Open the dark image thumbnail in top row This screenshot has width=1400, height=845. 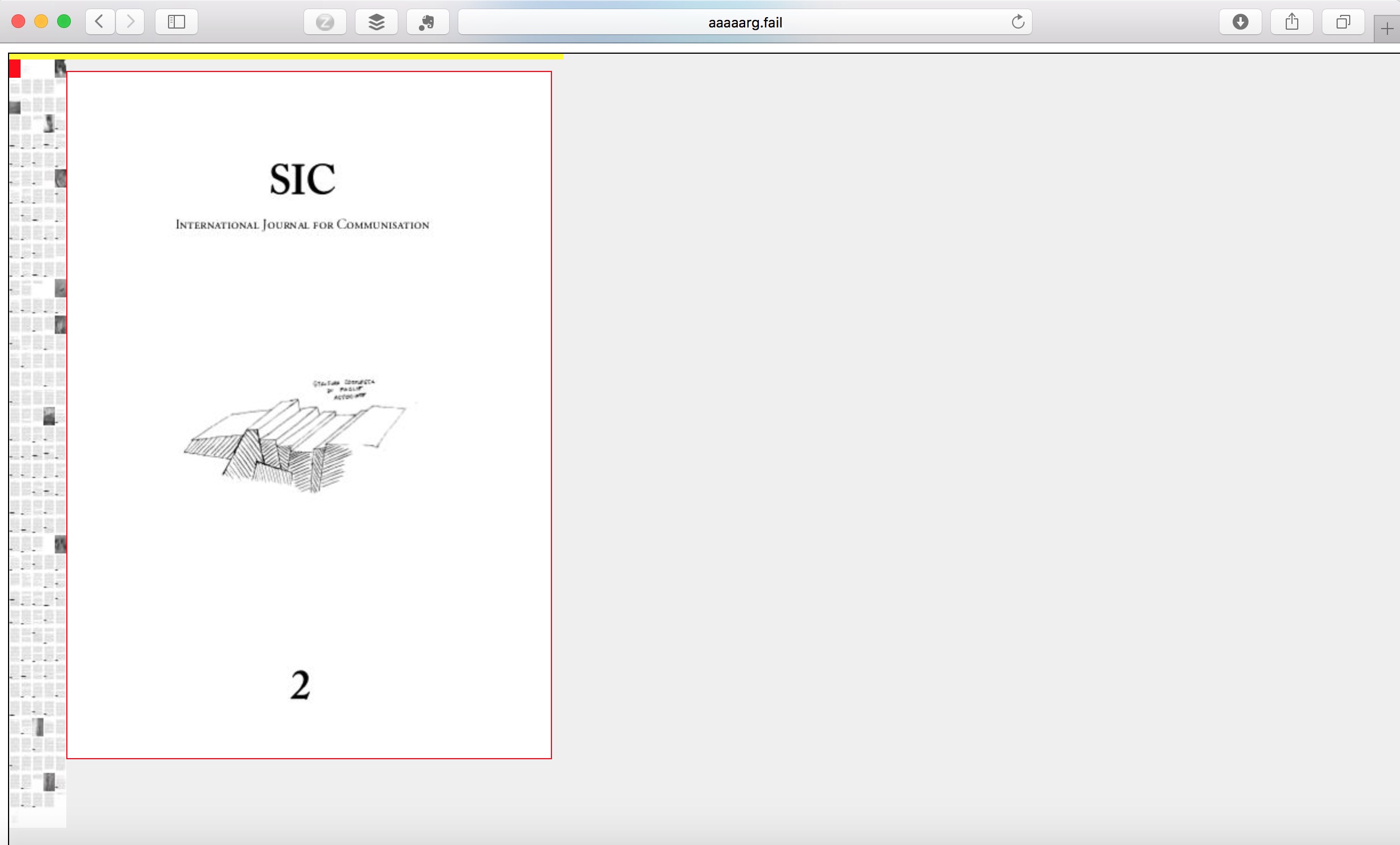pyautogui.click(x=61, y=69)
